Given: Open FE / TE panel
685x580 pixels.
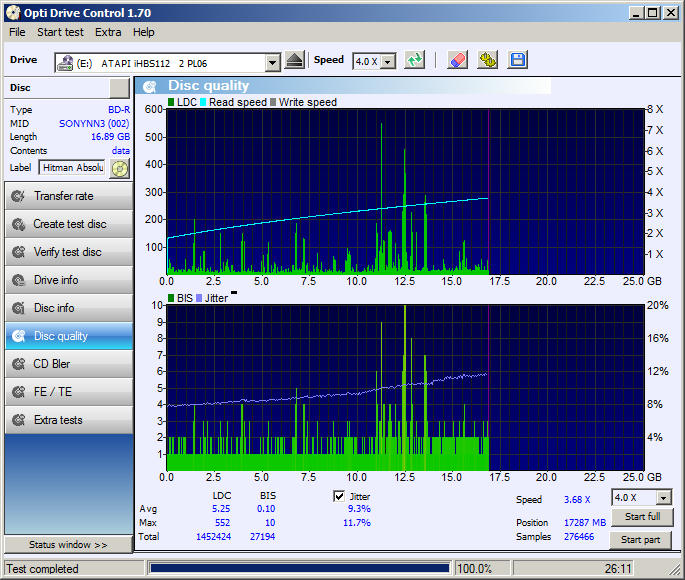Looking at the screenshot, I should coord(69,392).
